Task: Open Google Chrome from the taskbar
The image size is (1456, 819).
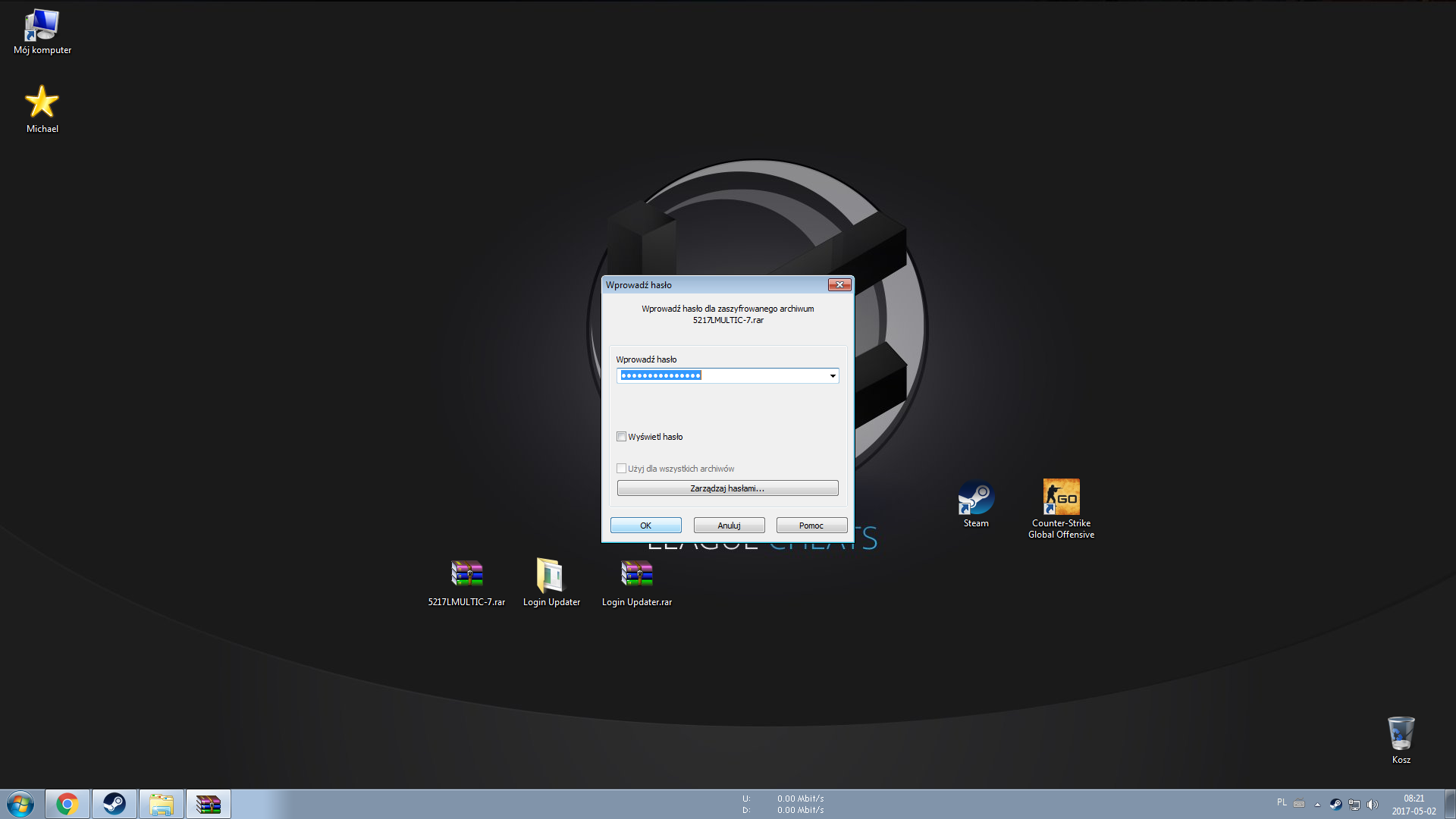Action: coord(67,804)
